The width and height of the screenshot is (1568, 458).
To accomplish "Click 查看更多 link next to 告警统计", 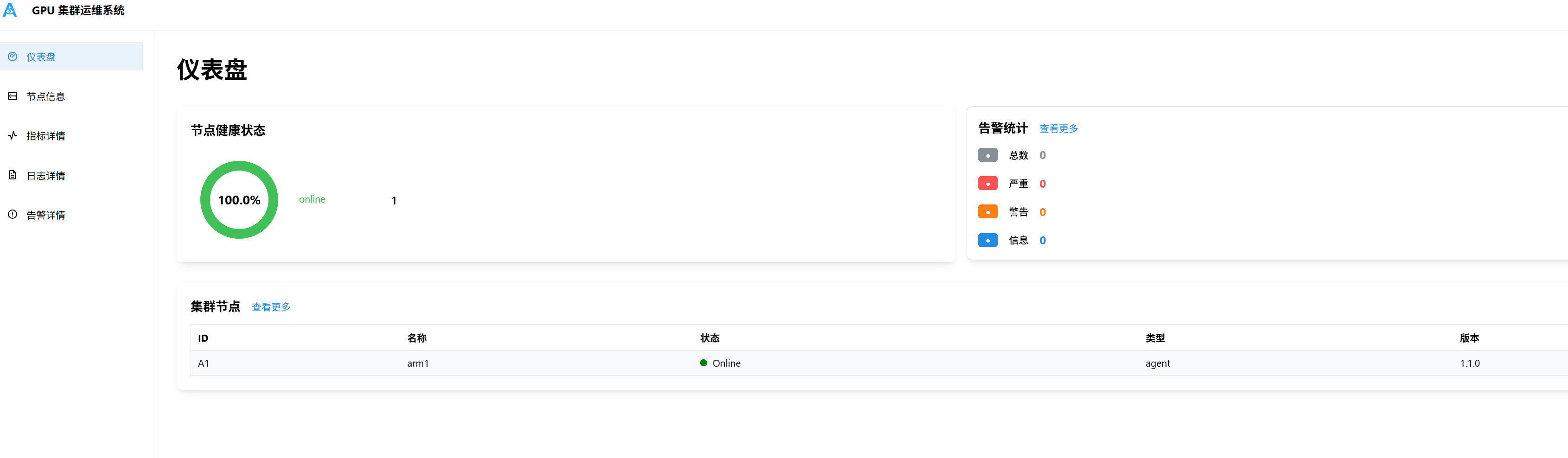I will [1058, 129].
